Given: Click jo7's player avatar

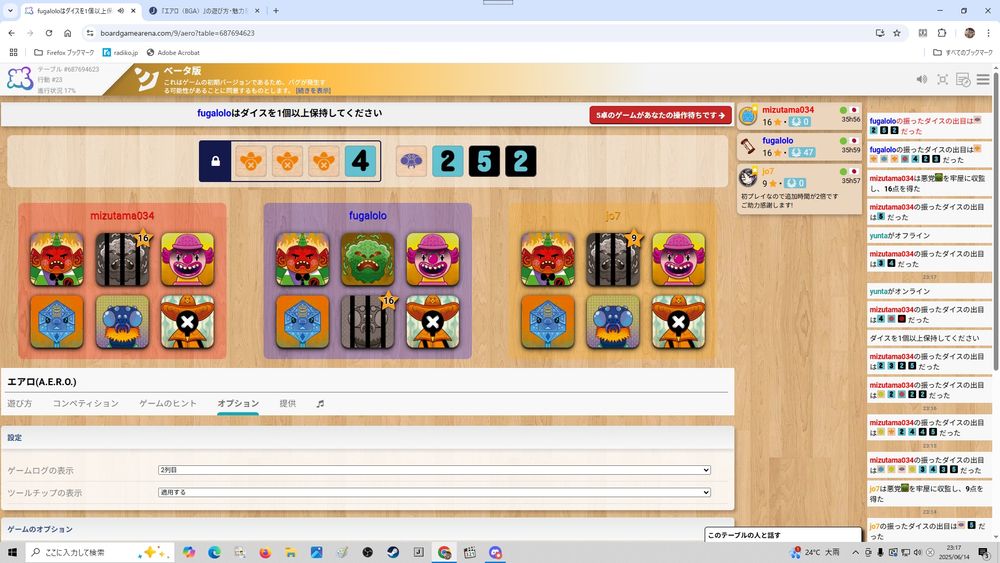Looking at the screenshot, I should pos(748,177).
